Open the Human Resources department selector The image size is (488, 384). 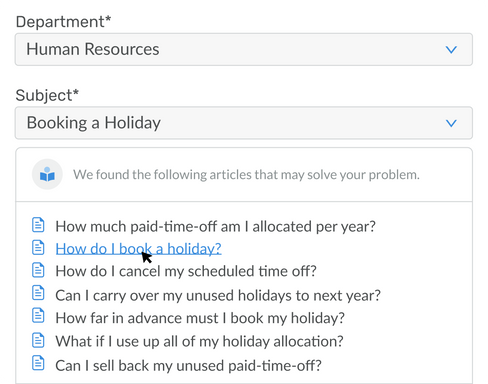click(244, 49)
